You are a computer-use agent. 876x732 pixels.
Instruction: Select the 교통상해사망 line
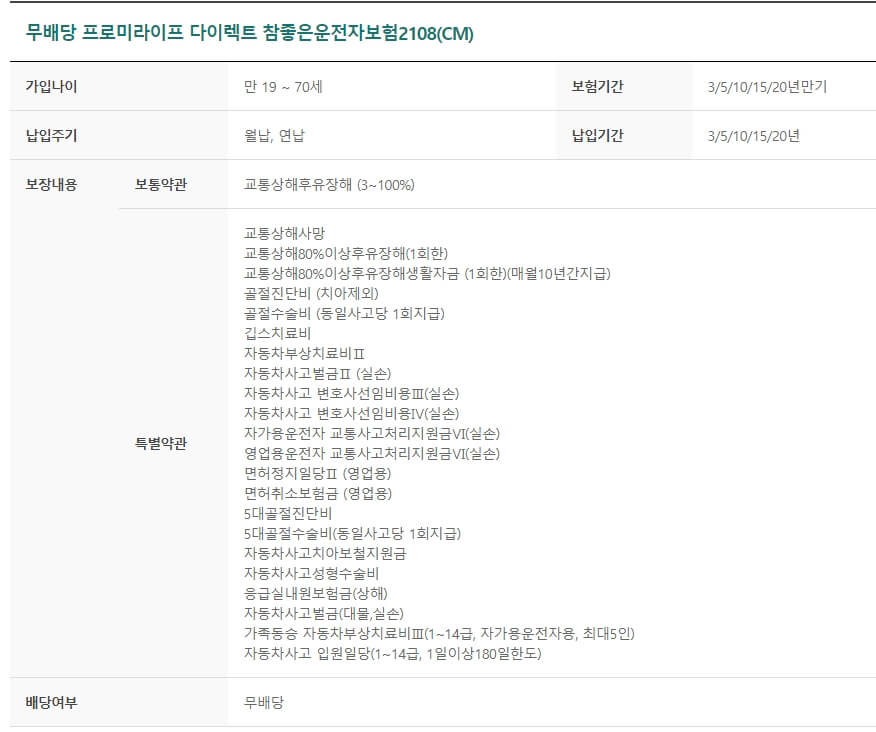[284, 234]
